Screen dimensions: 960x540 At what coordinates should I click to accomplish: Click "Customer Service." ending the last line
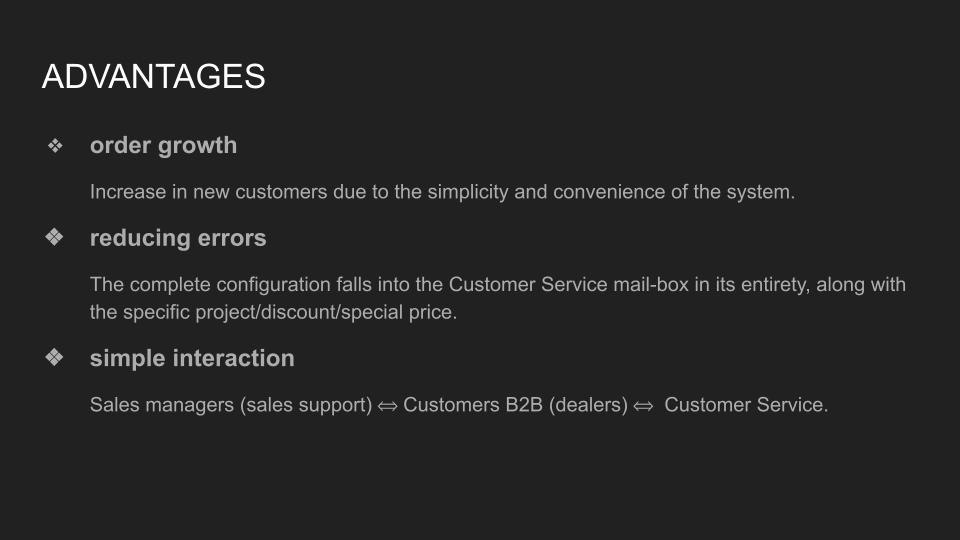(746, 405)
